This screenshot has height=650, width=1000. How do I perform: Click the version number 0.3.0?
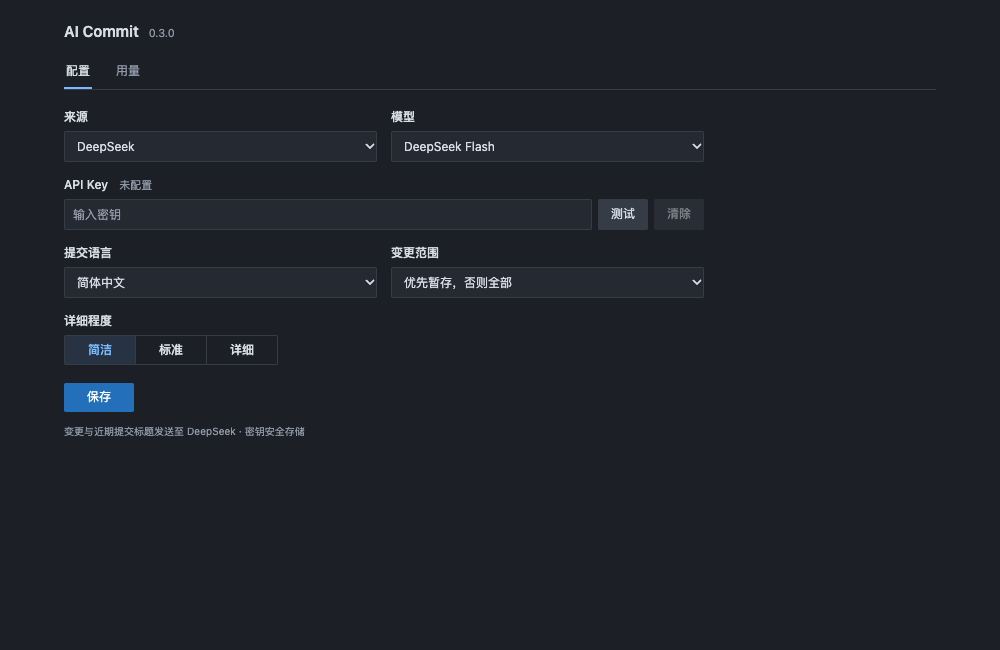161,33
